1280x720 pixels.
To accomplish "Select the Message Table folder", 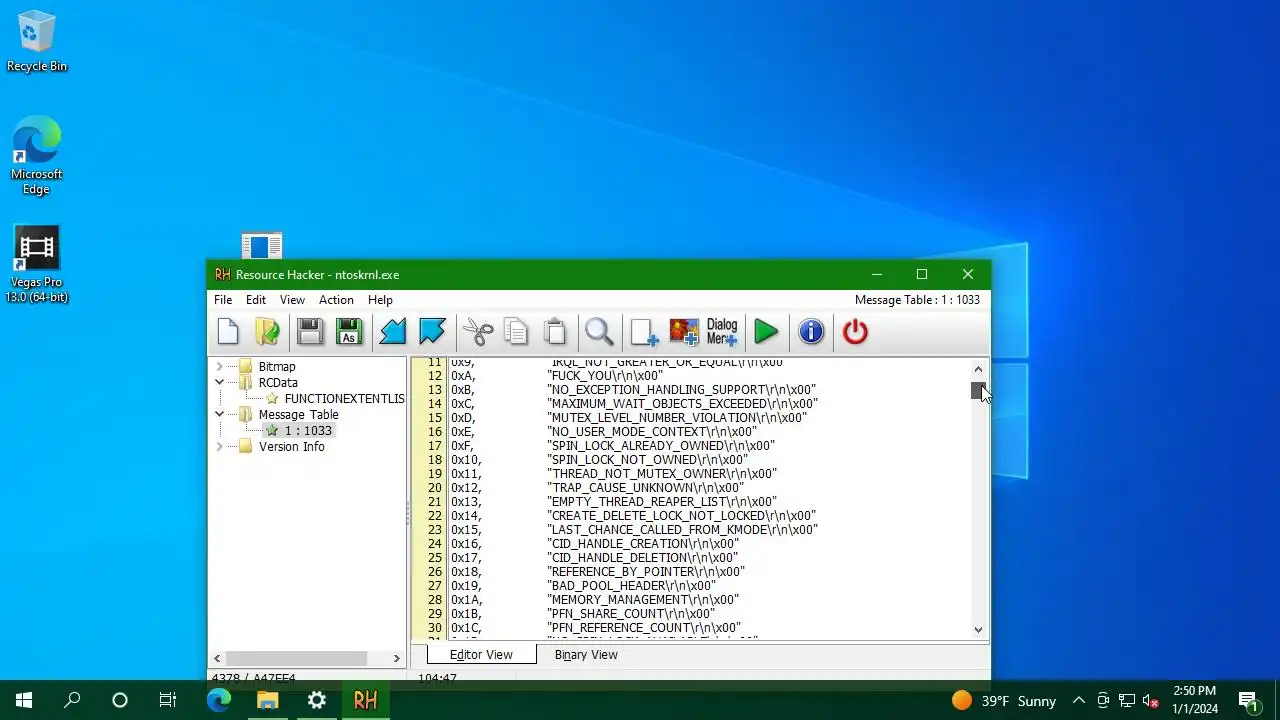I will click(x=298, y=415).
